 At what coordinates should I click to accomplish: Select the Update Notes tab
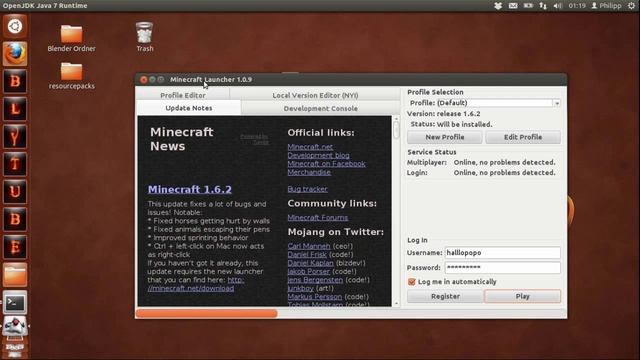(x=189, y=108)
